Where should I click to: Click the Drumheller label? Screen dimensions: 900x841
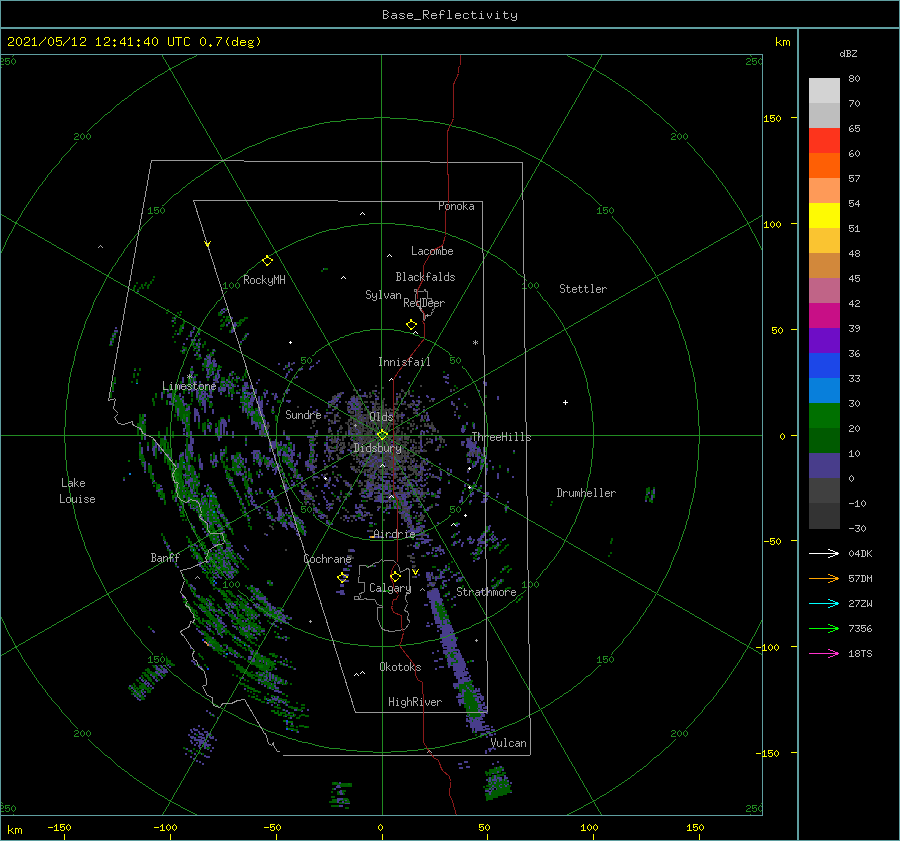coord(586,493)
